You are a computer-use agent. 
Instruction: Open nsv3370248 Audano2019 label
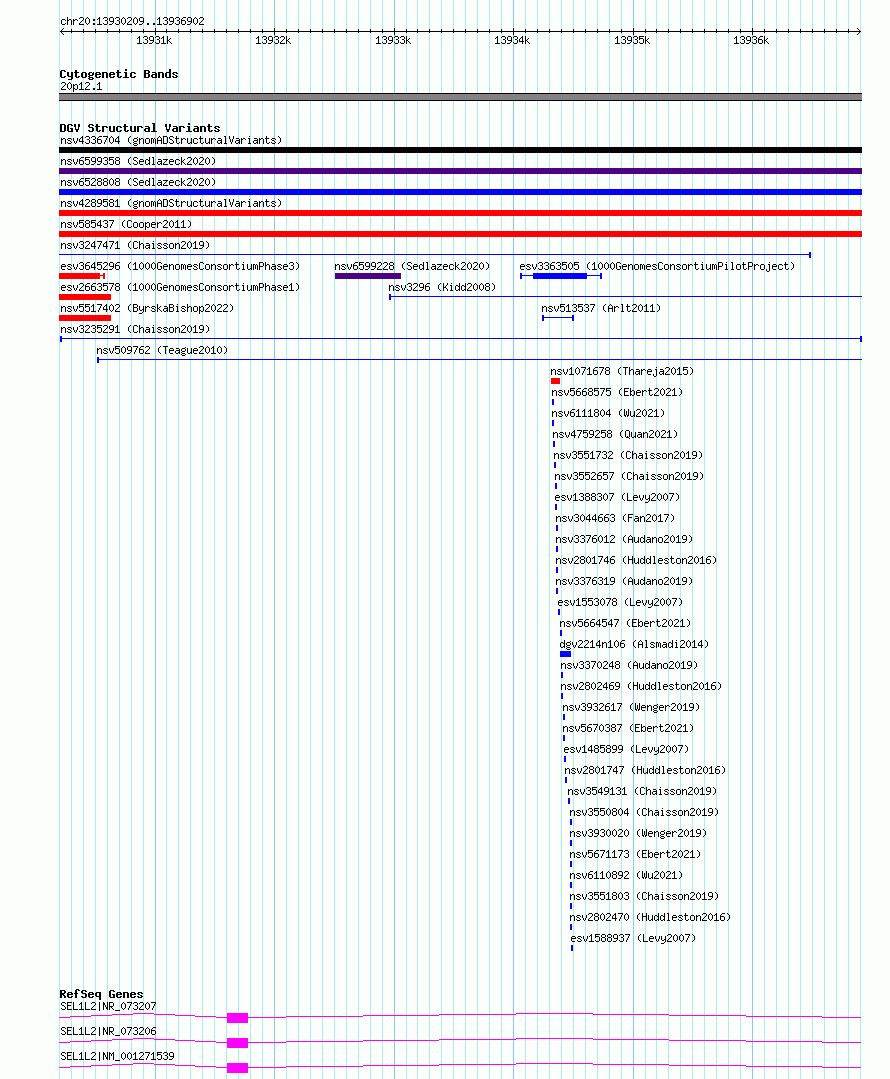(629, 665)
